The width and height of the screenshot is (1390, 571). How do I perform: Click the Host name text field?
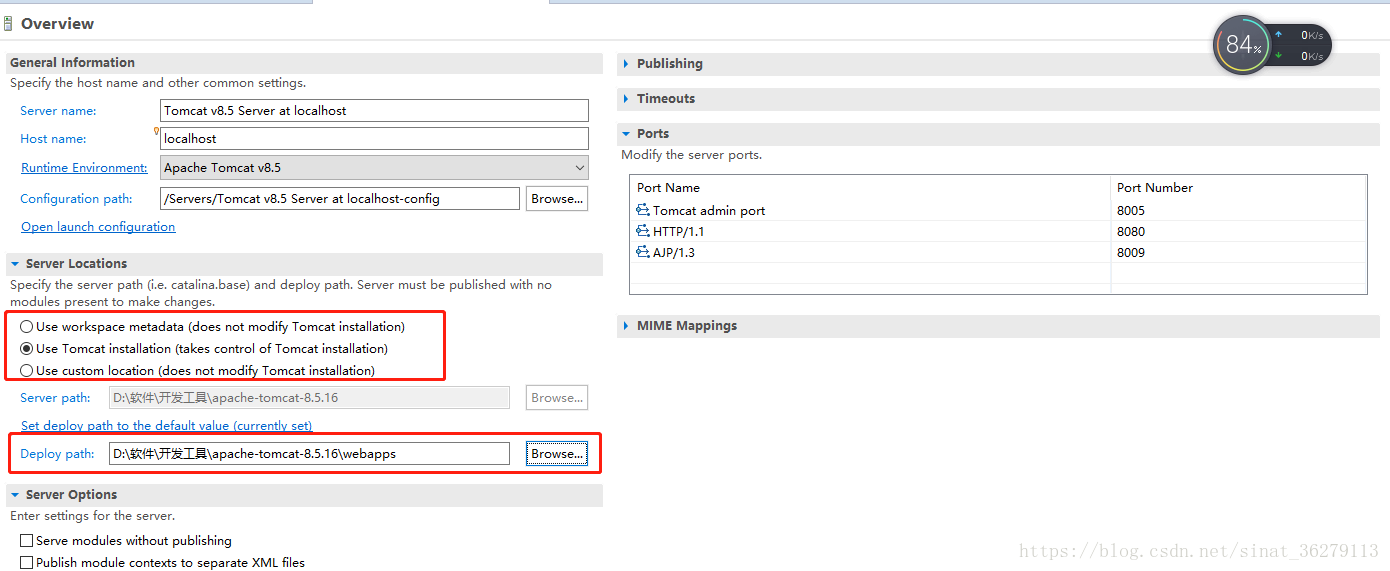pyautogui.click(x=374, y=139)
